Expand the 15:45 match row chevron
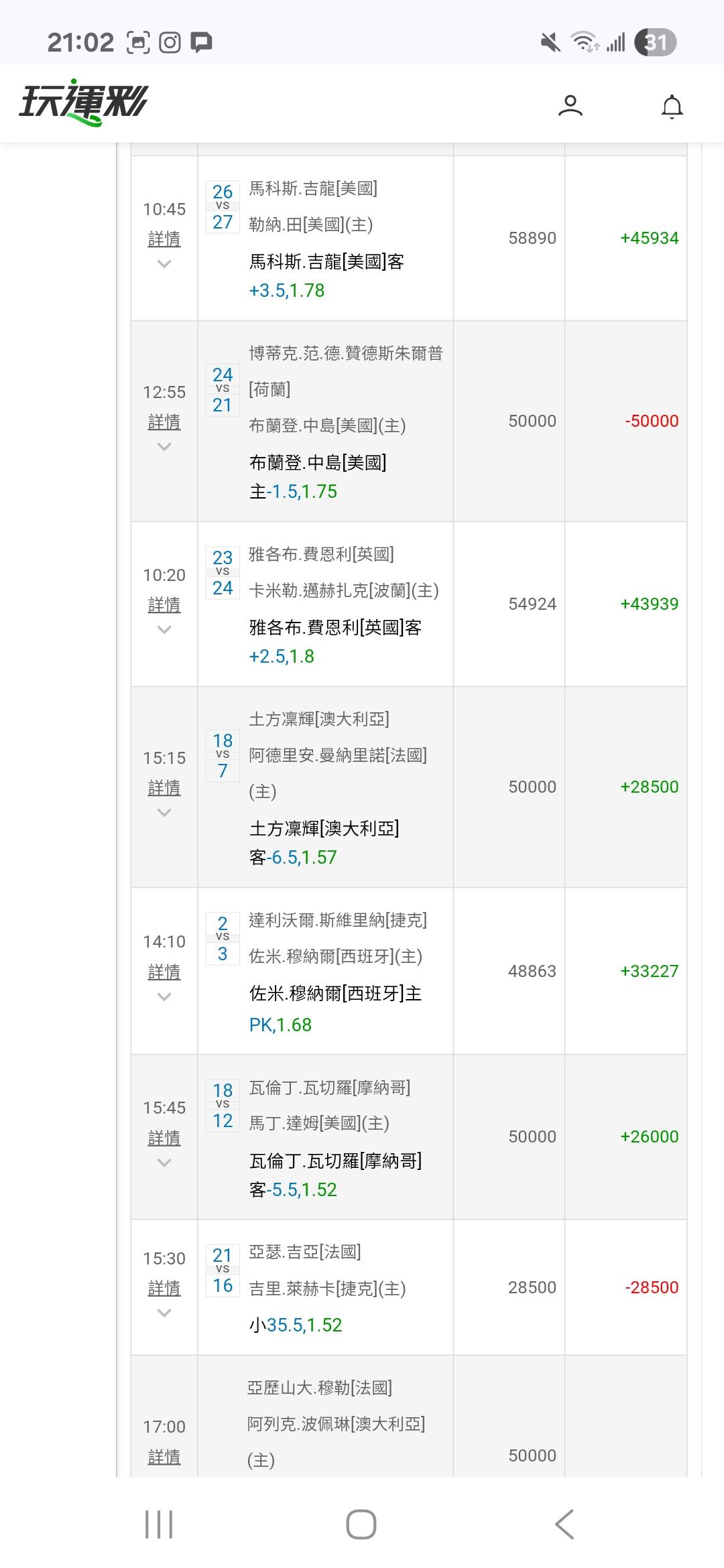The height and width of the screenshot is (1568, 724). point(164,1163)
